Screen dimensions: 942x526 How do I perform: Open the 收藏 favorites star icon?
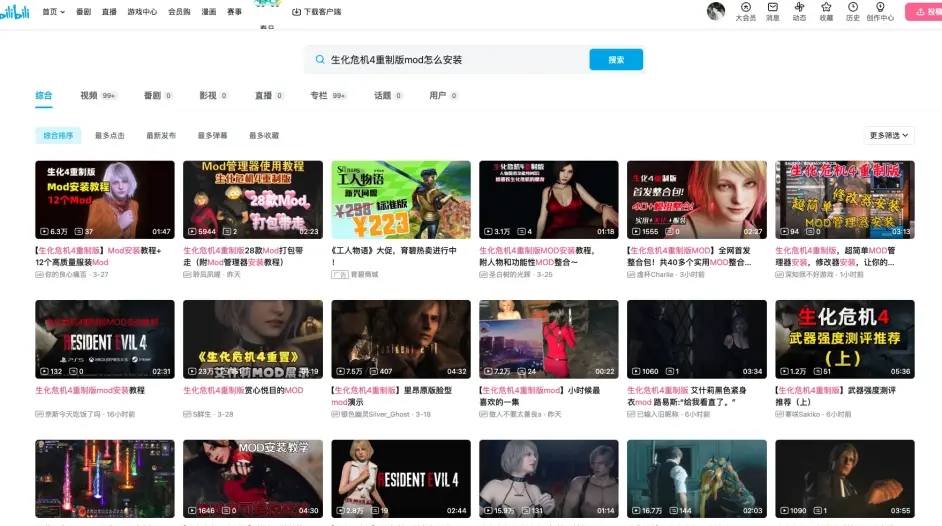click(x=826, y=11)
